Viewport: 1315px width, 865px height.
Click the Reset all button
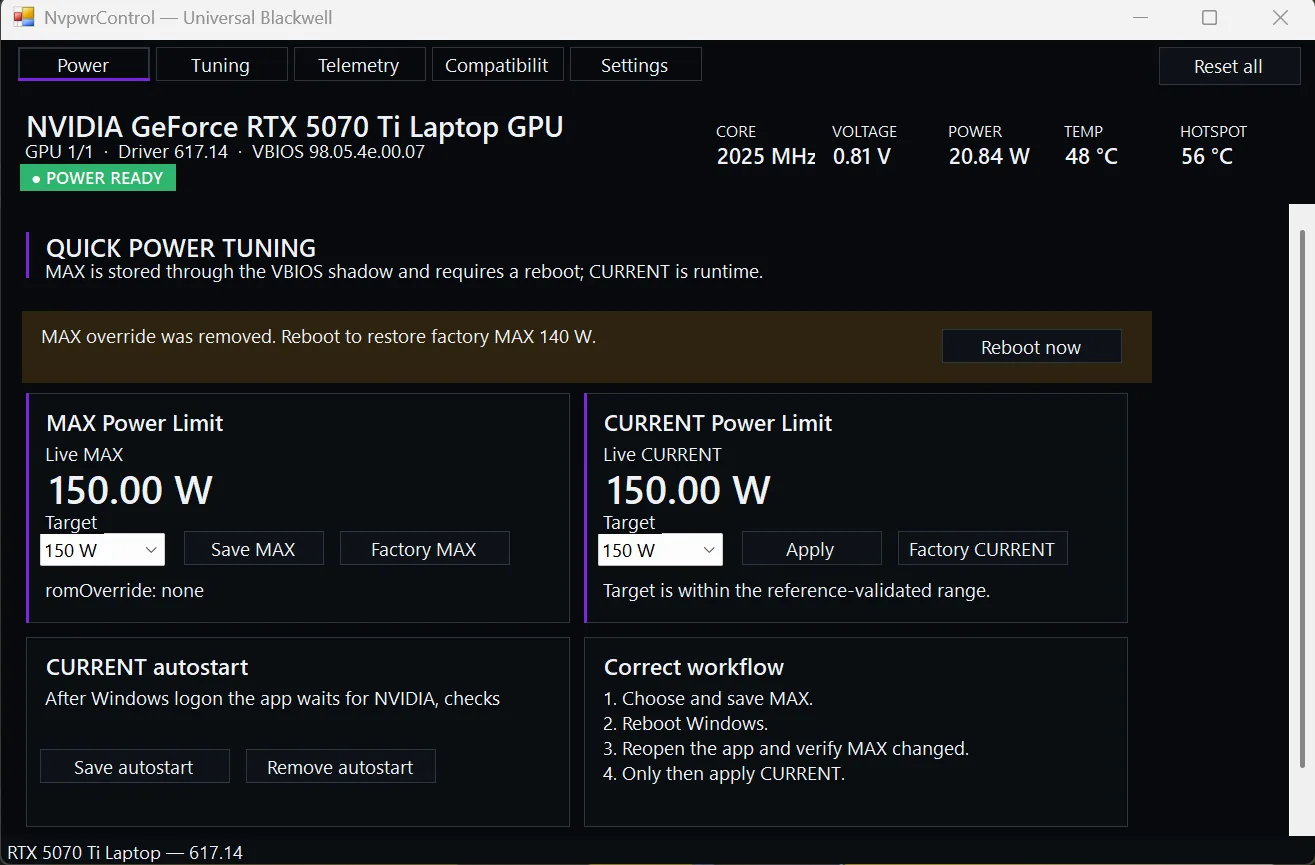click(x=1229, y=66)
